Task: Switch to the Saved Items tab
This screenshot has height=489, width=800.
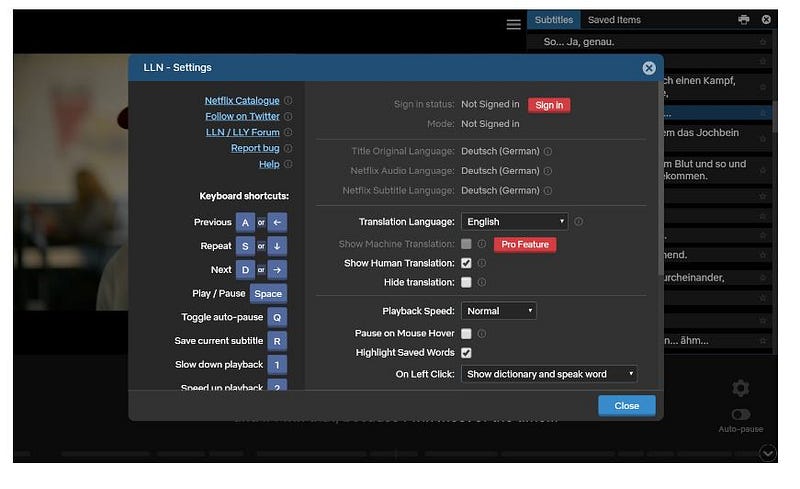Action: click(x=614, y=20)
